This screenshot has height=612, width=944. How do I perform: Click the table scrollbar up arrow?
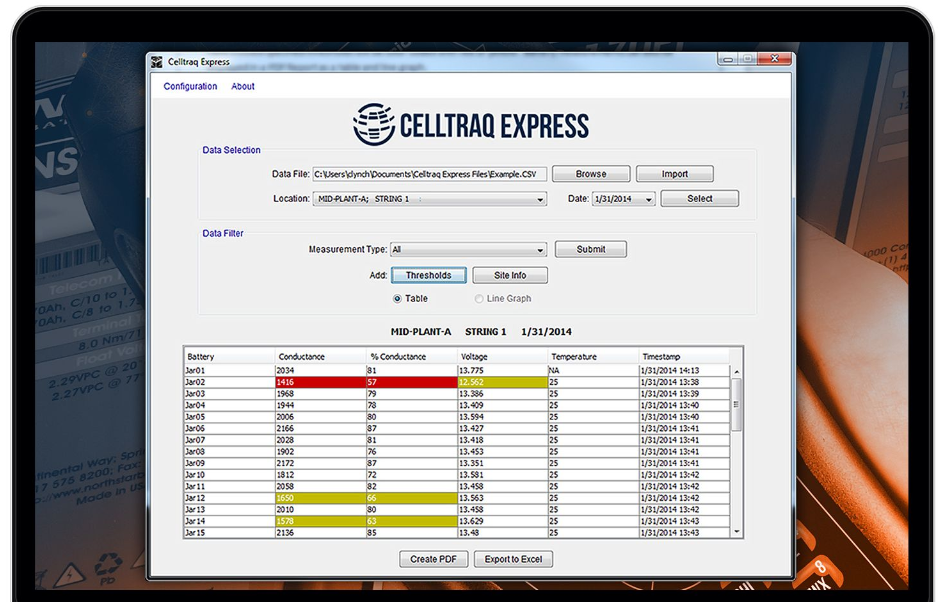tap(736, 372)
